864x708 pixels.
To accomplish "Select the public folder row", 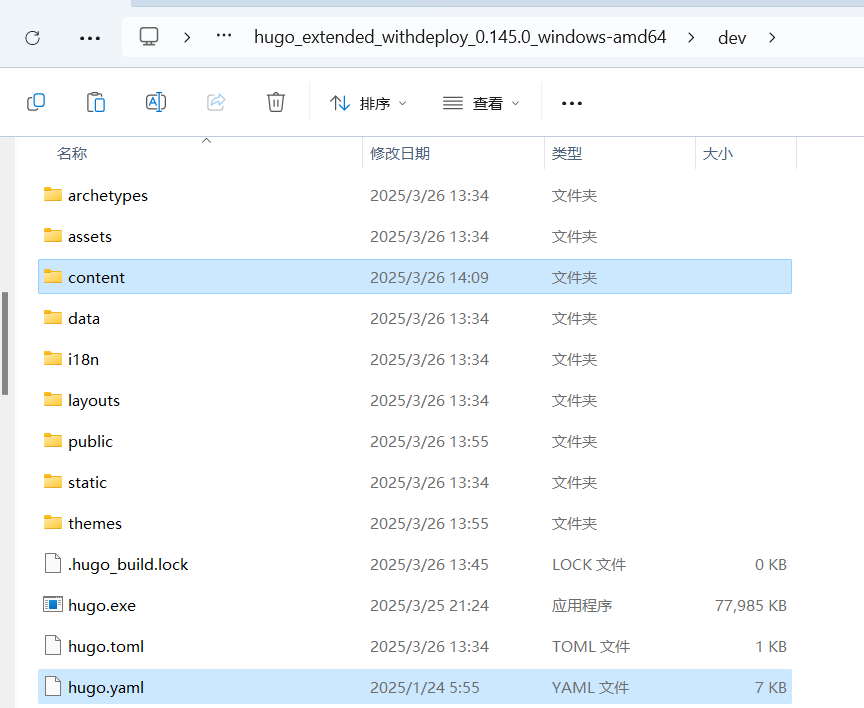I will pyautogui.click(x=90, y=441).
